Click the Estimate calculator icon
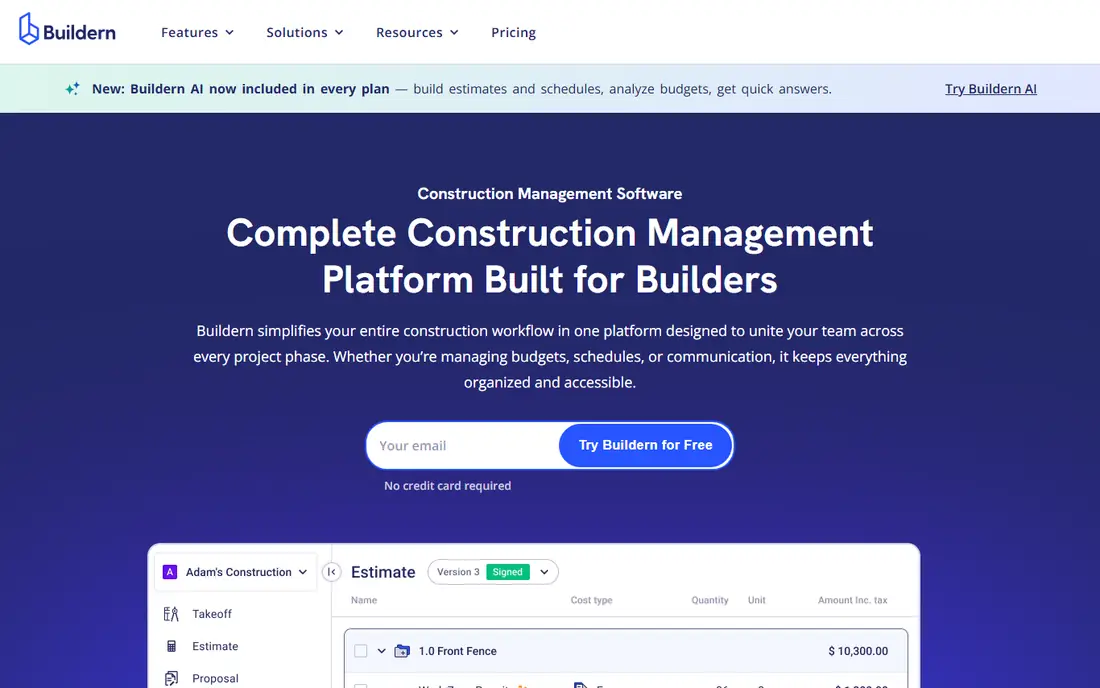The height and width of the screenshot is (688, 1100). point(171,647)
